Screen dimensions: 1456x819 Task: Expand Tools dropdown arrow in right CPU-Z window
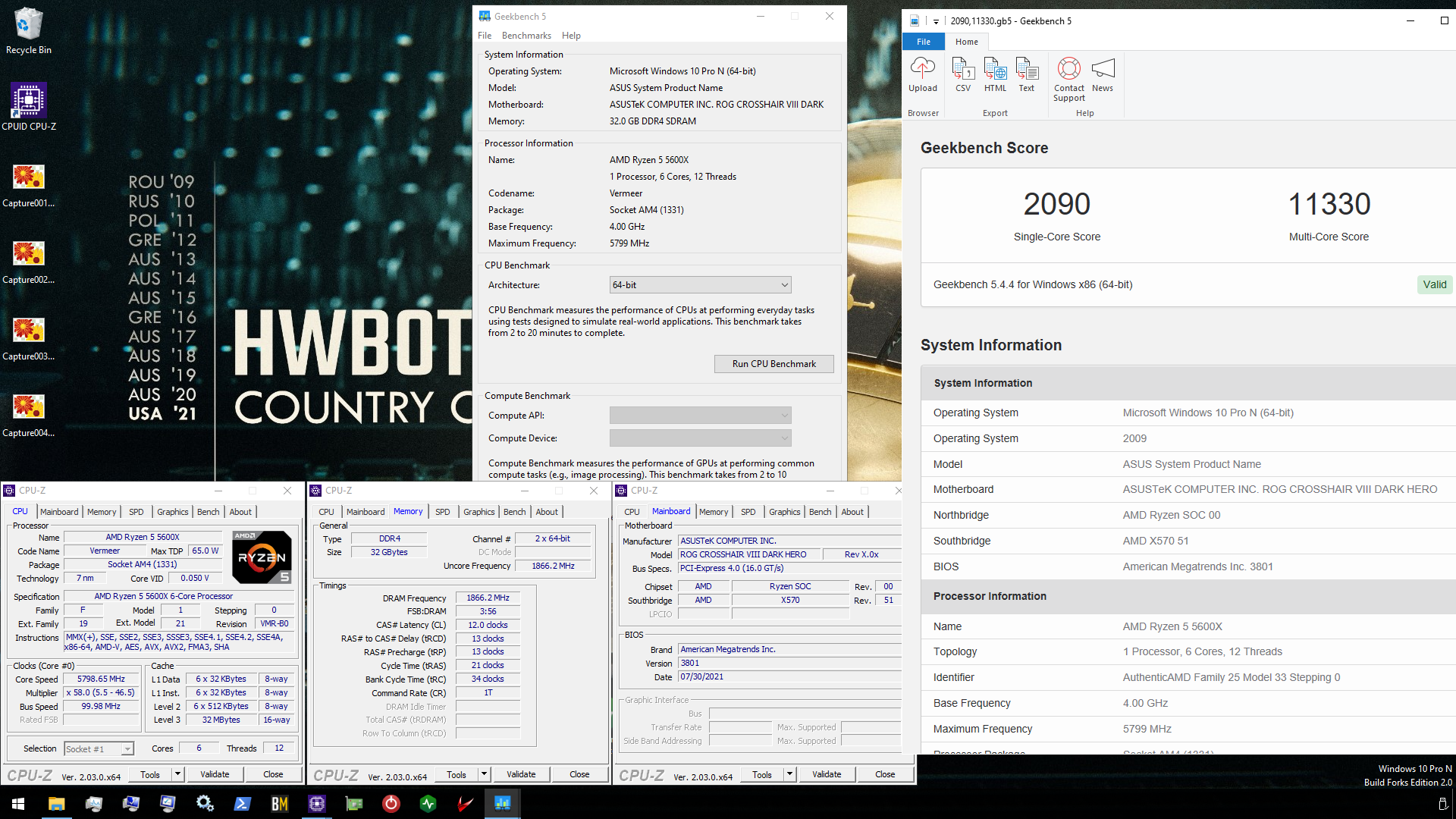(x=789, y=775)
